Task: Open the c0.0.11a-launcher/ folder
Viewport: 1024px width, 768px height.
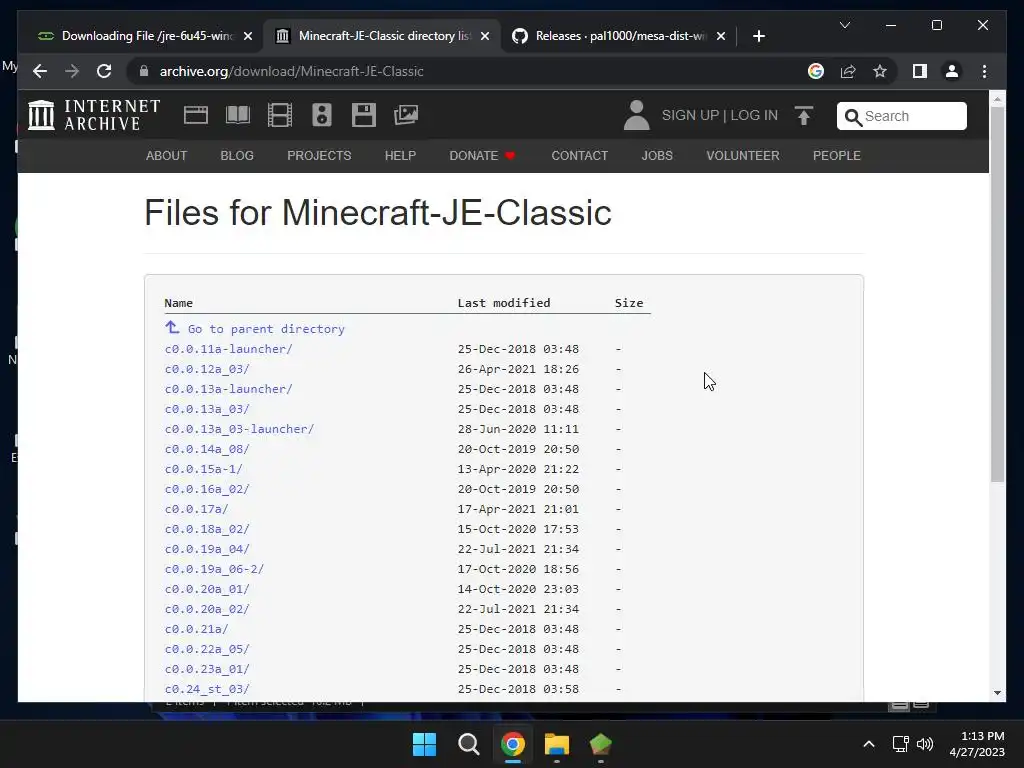Action: point(229,349)
